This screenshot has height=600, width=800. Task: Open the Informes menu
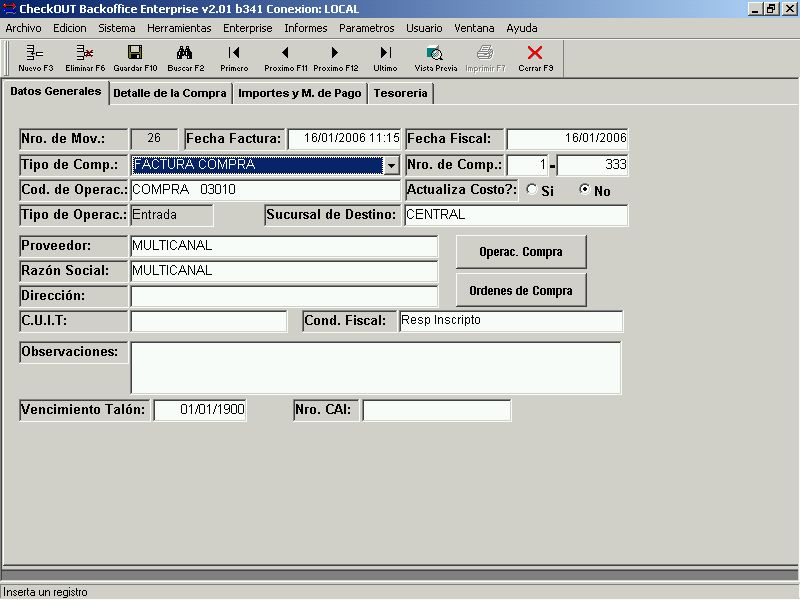point(306,28)
